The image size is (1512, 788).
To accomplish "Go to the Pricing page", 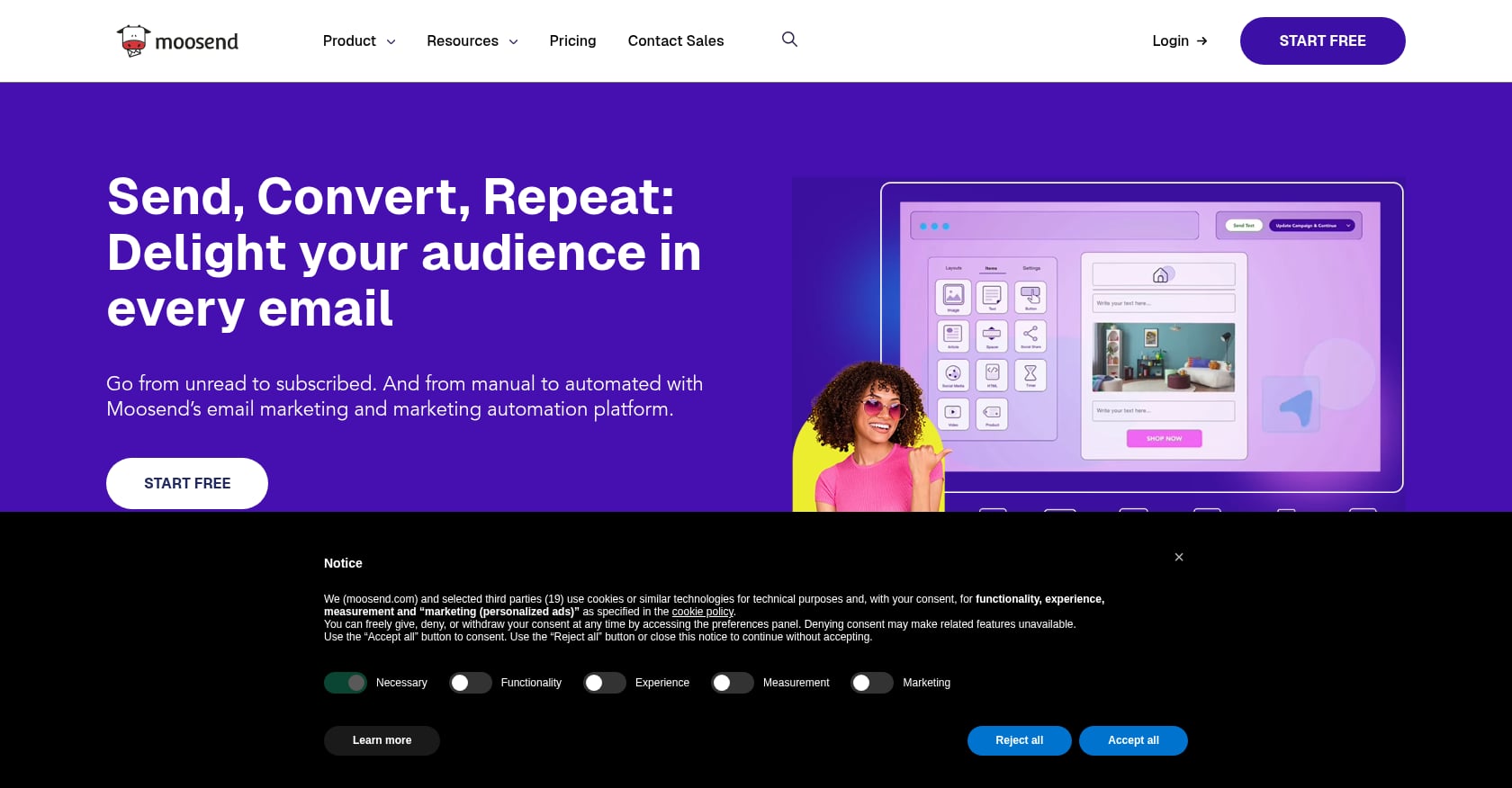I will click(572, 41).
